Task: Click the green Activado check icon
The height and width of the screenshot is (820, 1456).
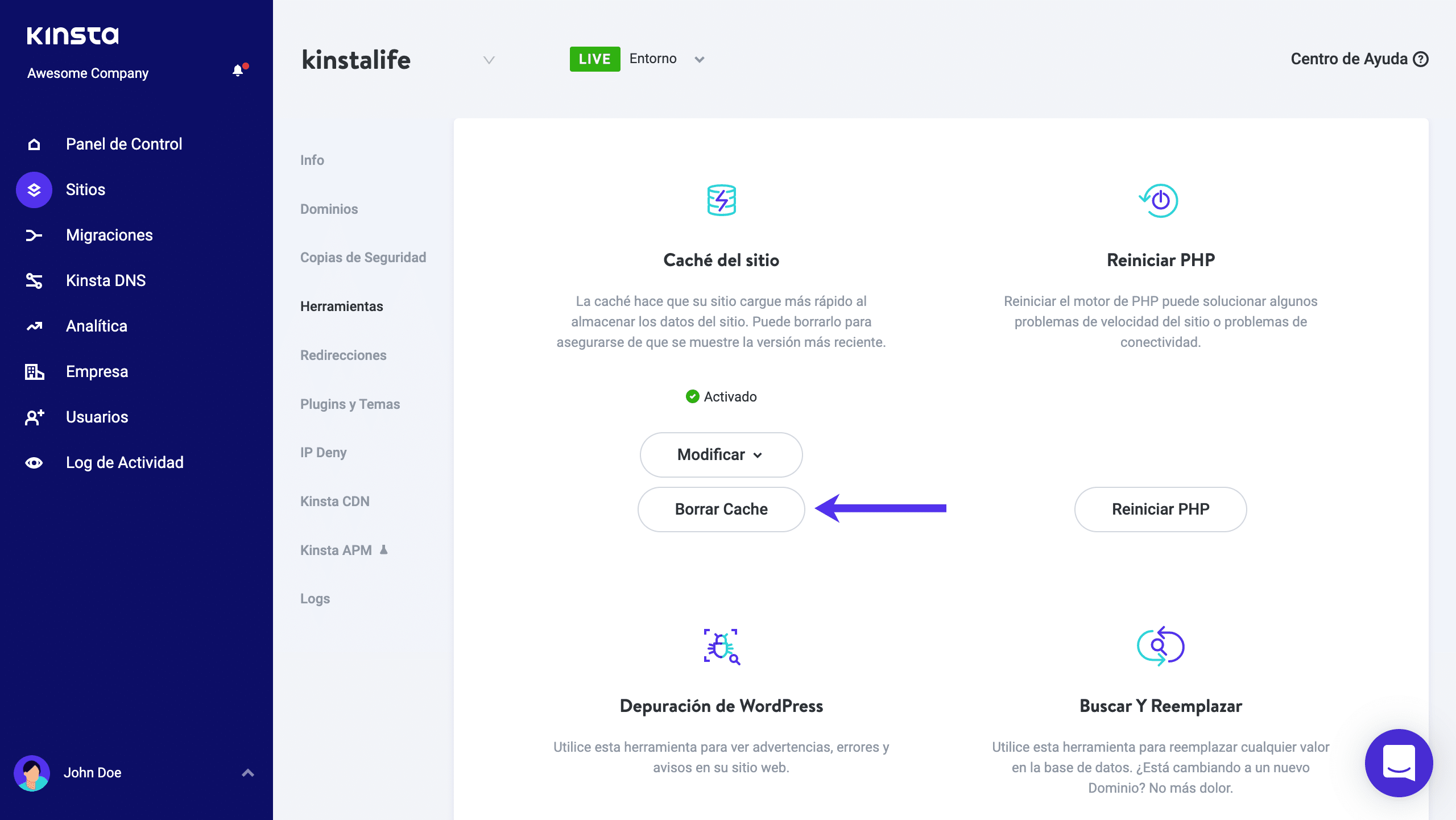Action: click(692, 396)
